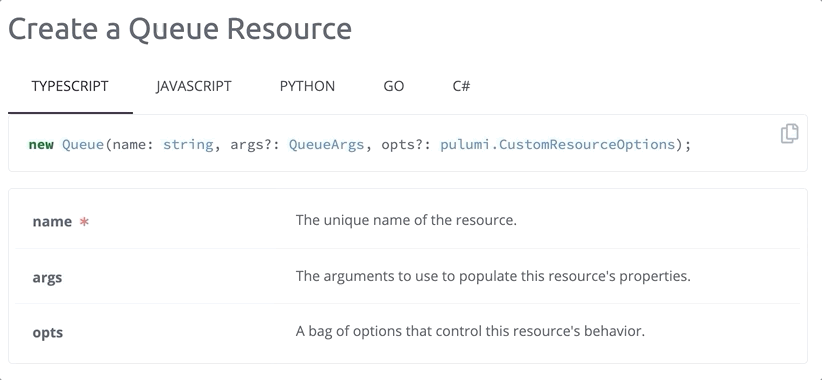Switch to the JAVASCRIPT tab
822x380 pixels.
pos(193,86)
